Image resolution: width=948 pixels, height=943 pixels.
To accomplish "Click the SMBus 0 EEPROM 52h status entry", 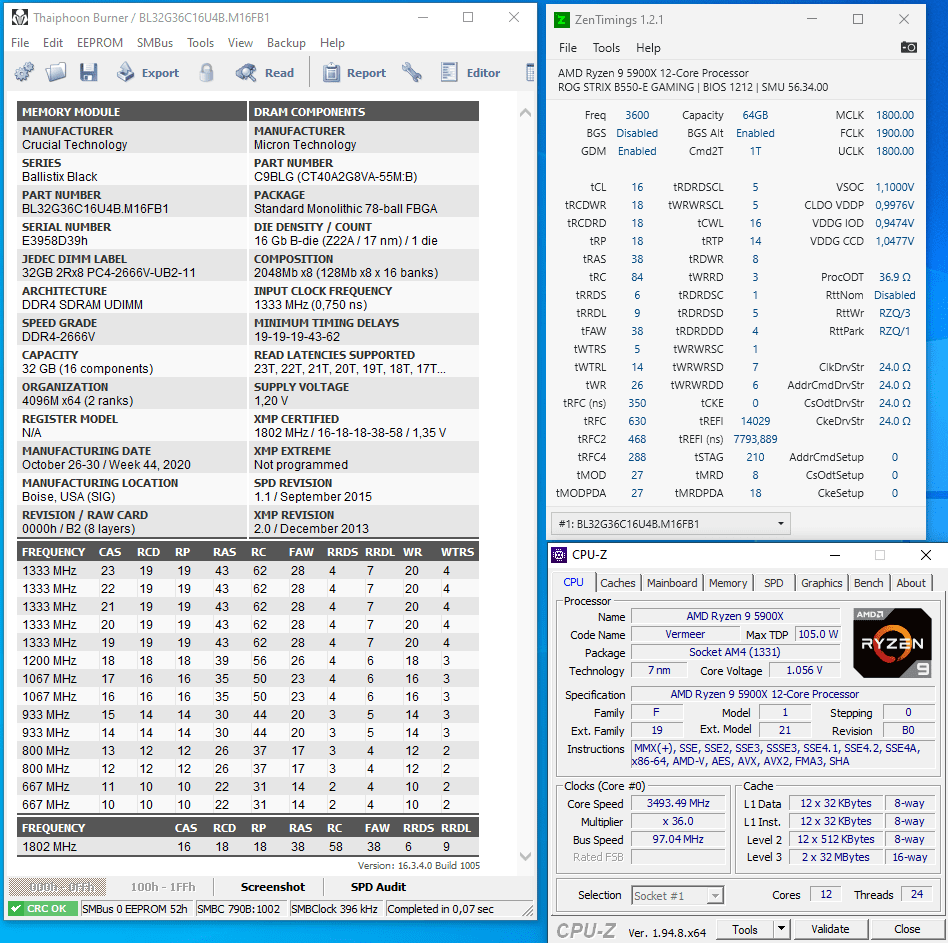I will click(x=135, y=909).
